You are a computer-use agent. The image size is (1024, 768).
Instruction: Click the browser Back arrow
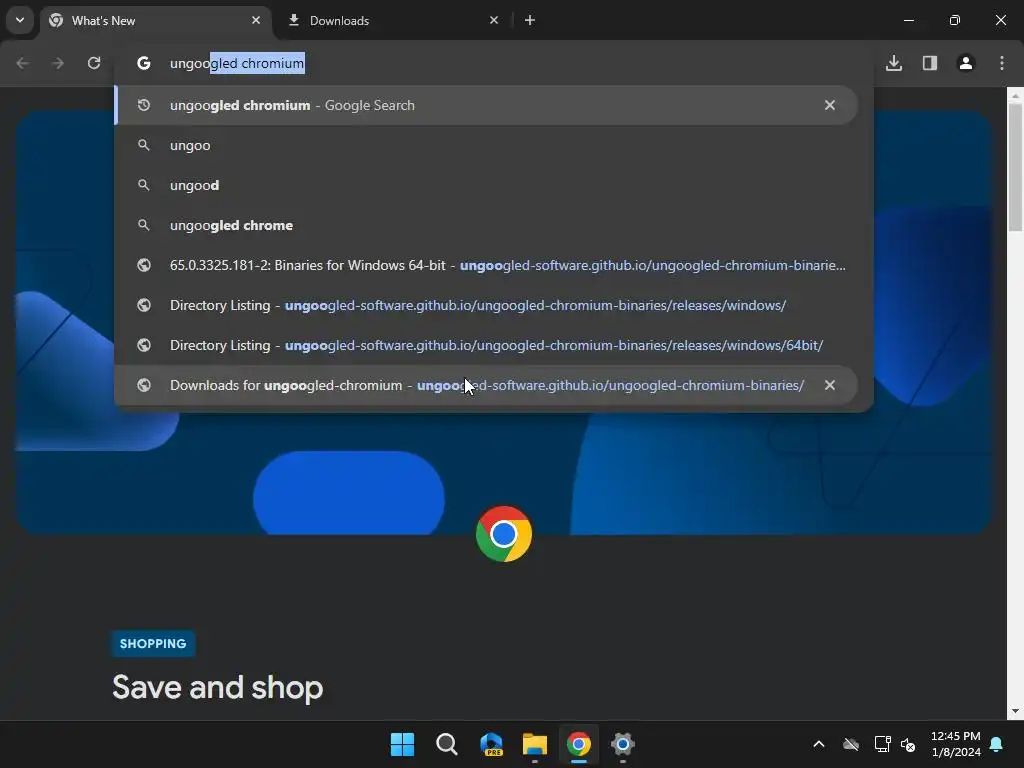click(x=22, y=63)
